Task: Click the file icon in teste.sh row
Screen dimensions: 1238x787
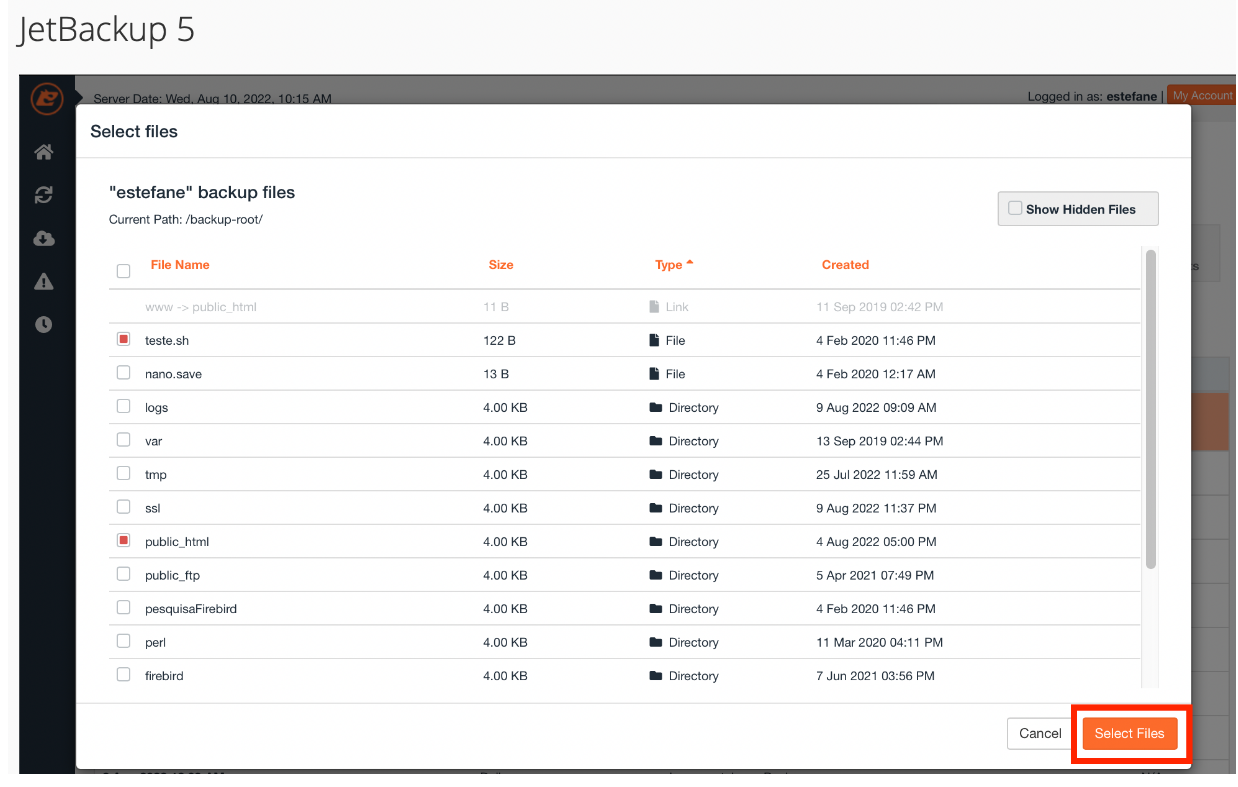Action: tap(655, 341)
